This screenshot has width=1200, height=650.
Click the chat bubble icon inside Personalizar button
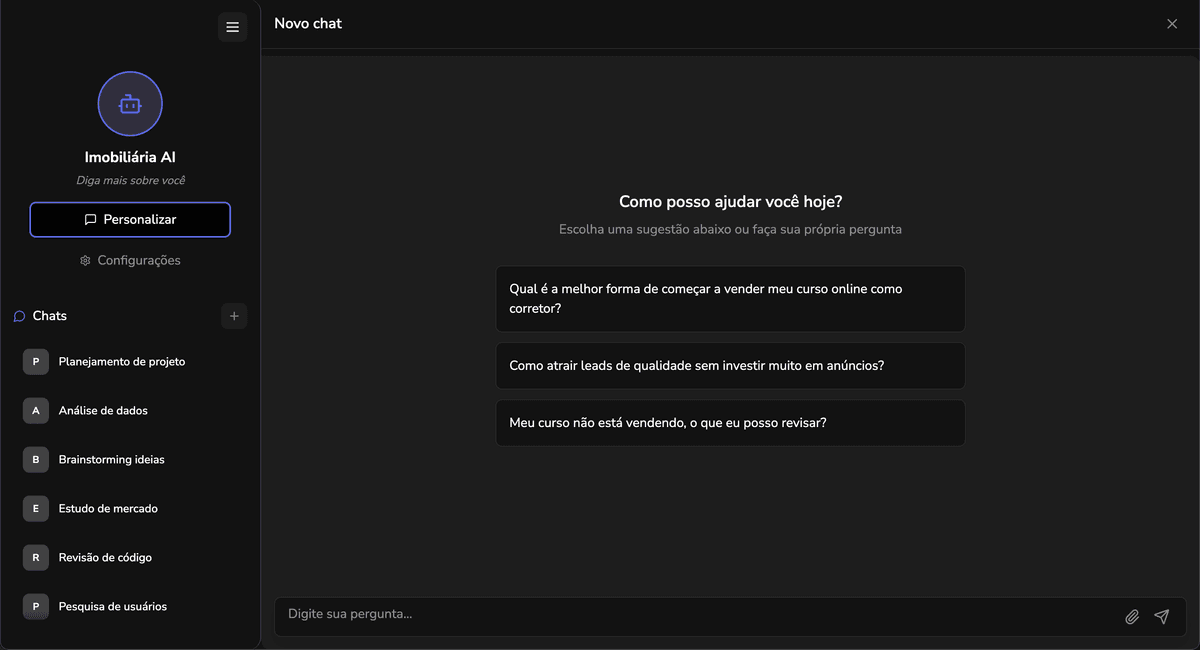(x=90, y=220)
